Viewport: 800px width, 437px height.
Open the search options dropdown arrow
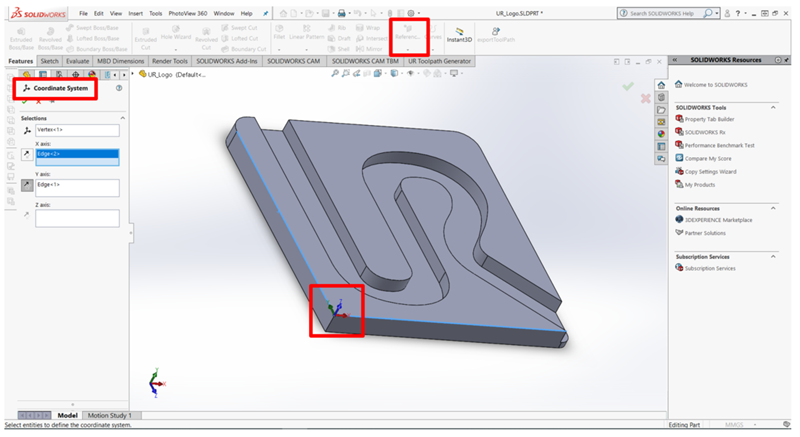click(x=717, y=13)
